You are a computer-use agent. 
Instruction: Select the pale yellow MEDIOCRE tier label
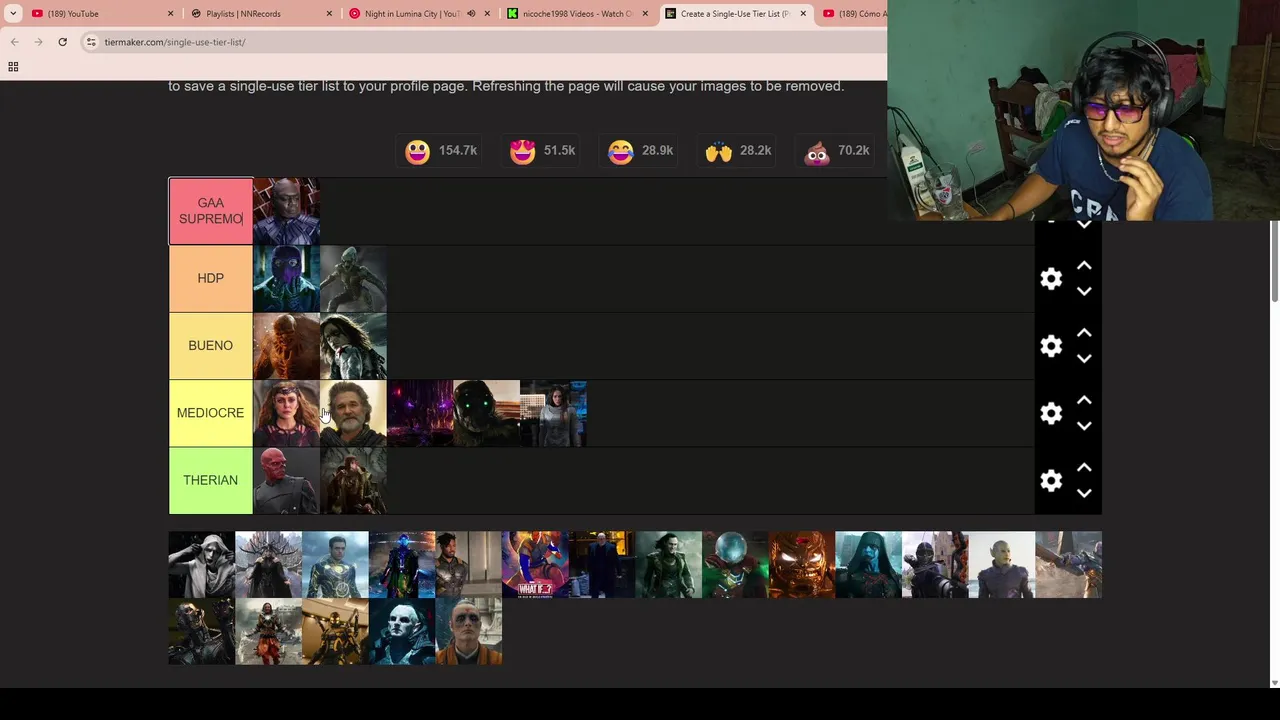[210, 413]
